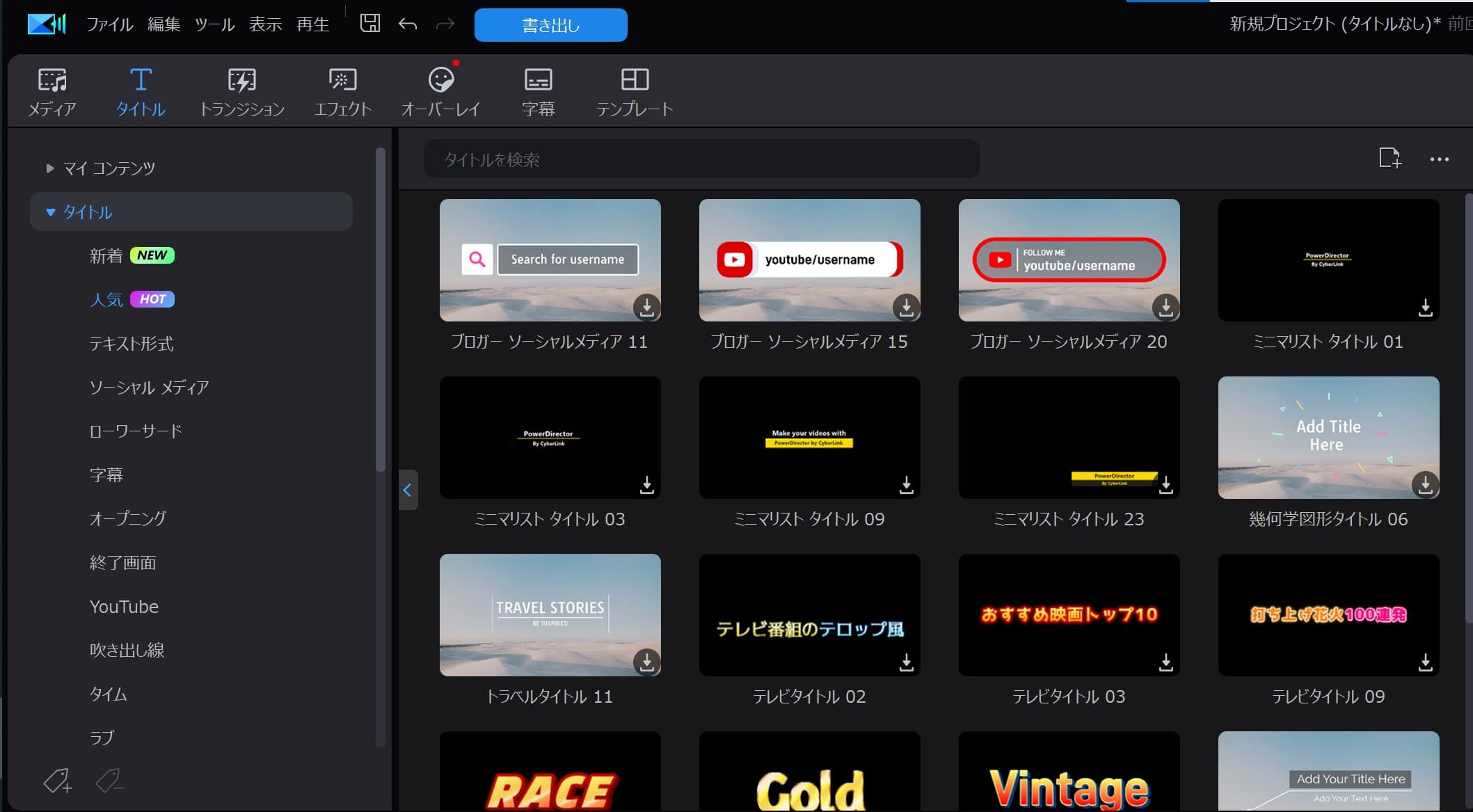This screenshot has width=1473, height=812.
Task: Collapse the タイトル category tree
Action: 50,212
